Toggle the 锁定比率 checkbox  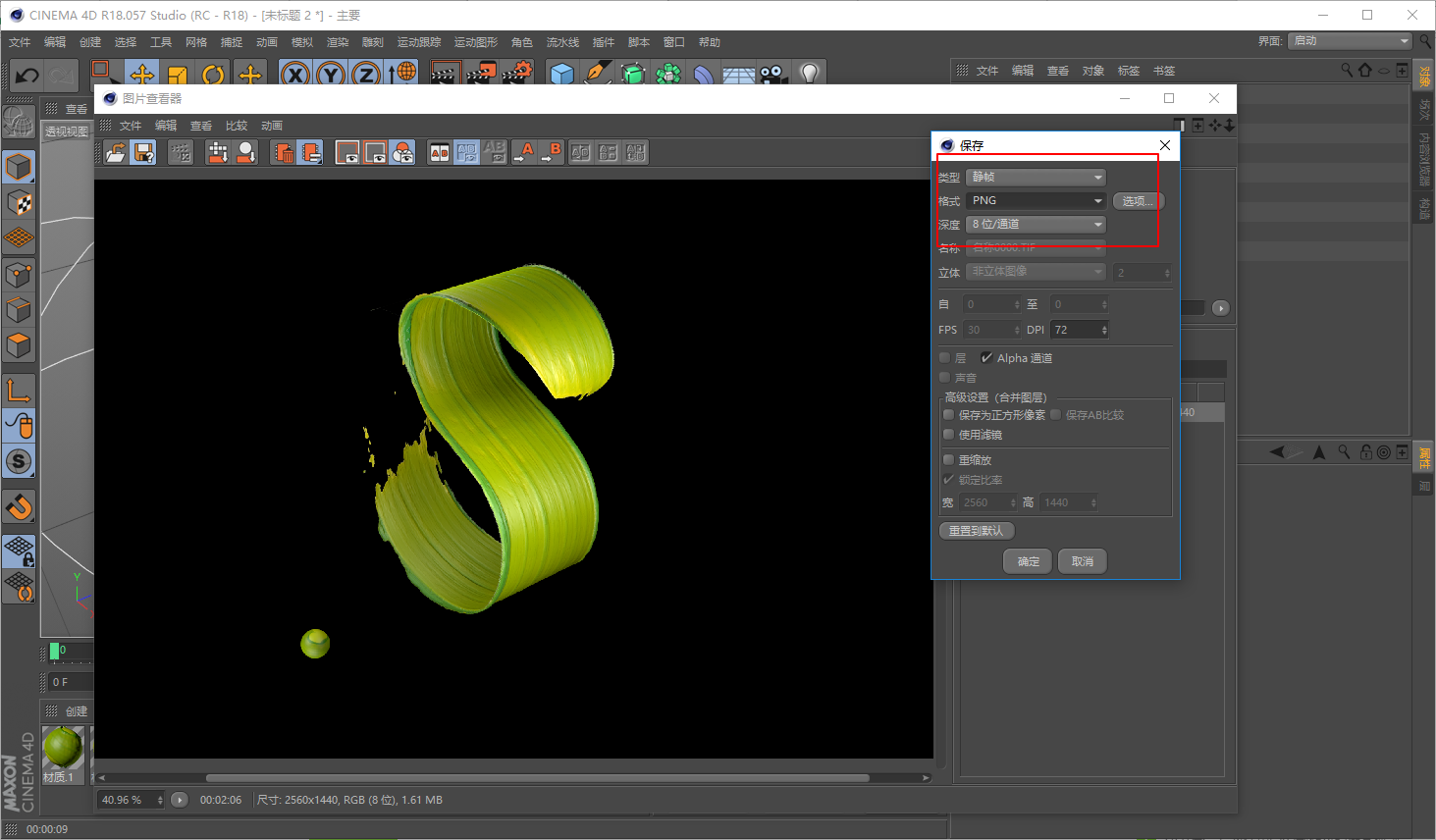pyautogui.click(x=948, y=480)
